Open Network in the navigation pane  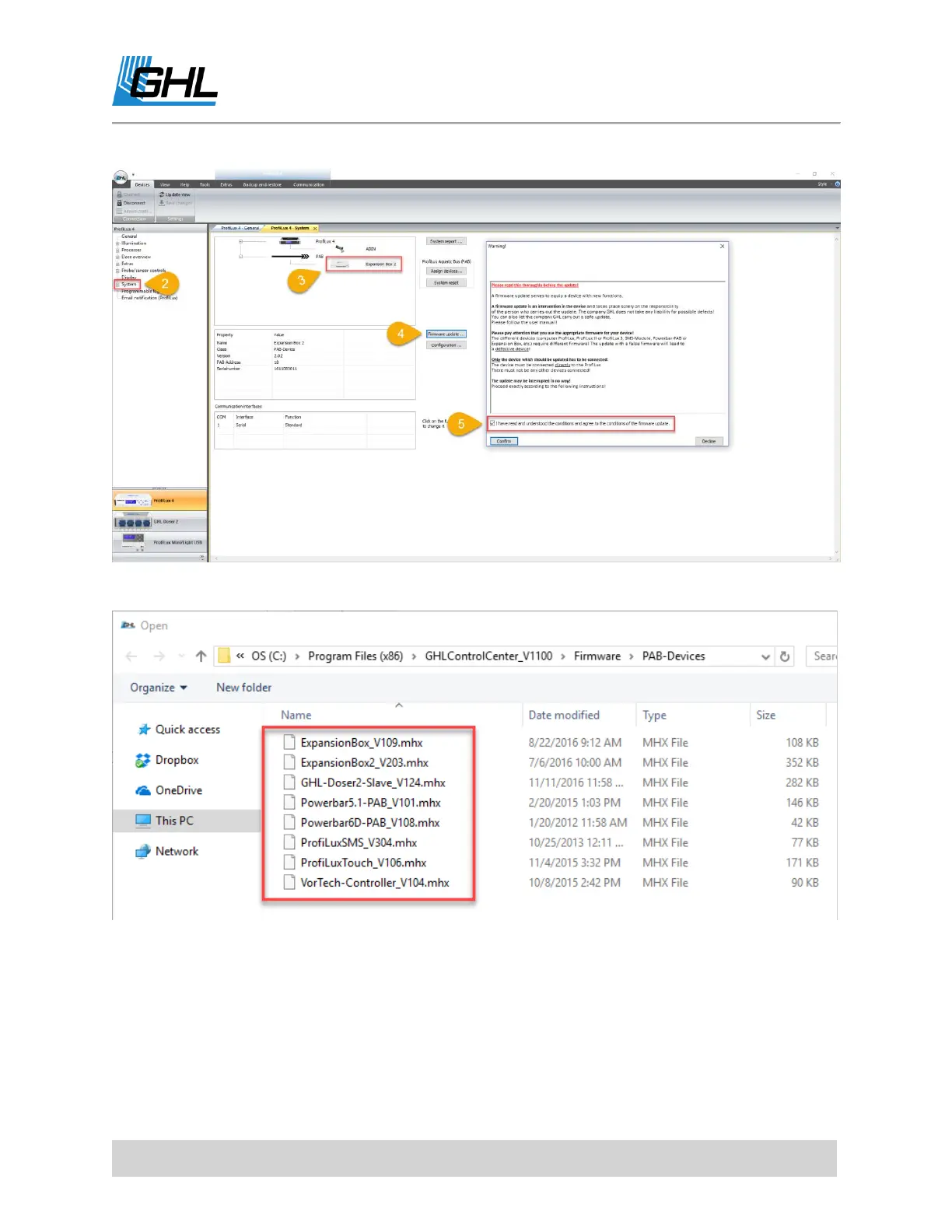coord(167,852)
